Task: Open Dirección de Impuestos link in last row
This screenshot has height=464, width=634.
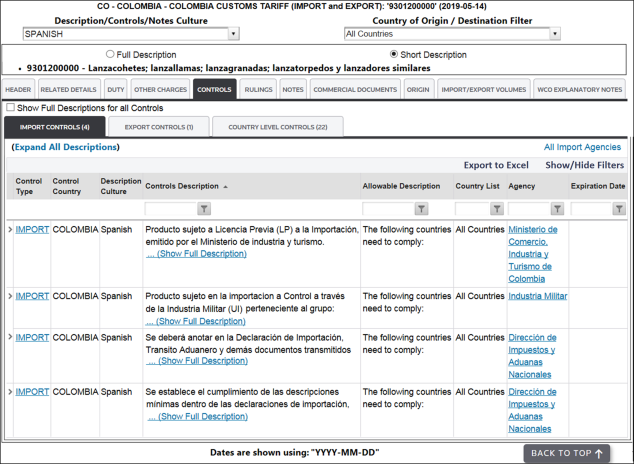Action: pyautogui.click(x=532, y=410)
